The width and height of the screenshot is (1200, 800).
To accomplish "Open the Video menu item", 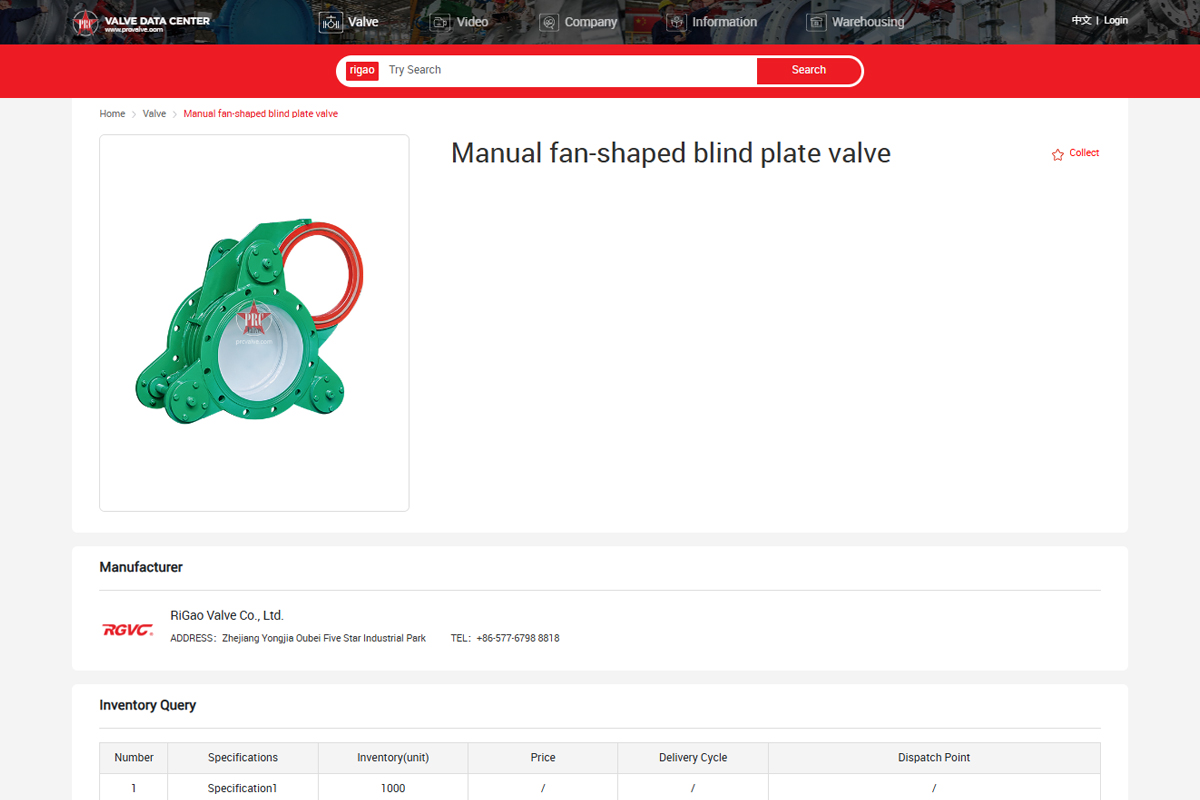I will (472, 22).
